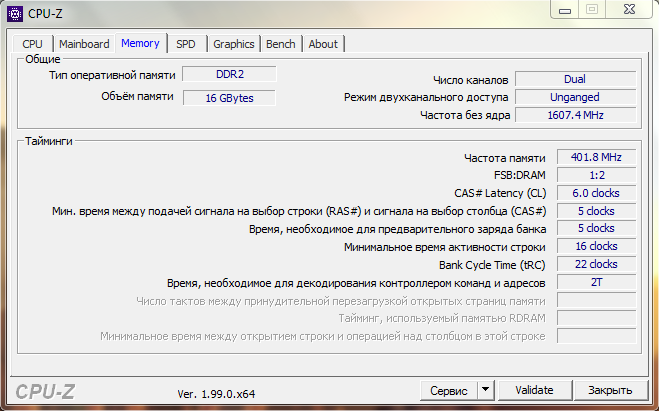Click the Режим двухканального доступа label
659x411 pixels.
tap(426, 97)
